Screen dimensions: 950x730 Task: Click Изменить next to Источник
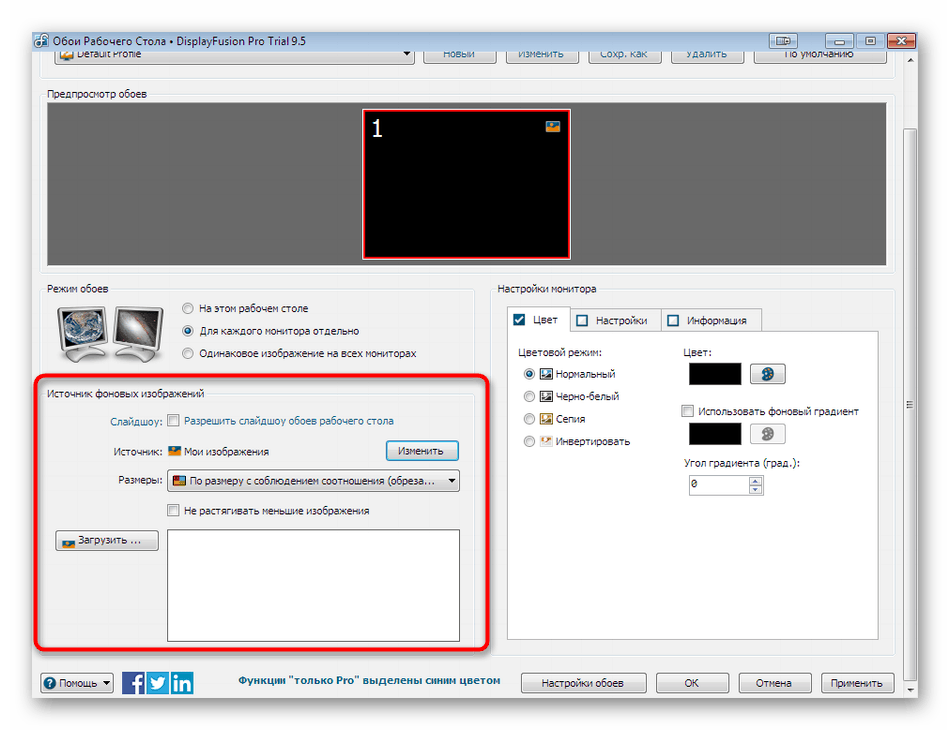pyautogui.click(x=421, y=450)
